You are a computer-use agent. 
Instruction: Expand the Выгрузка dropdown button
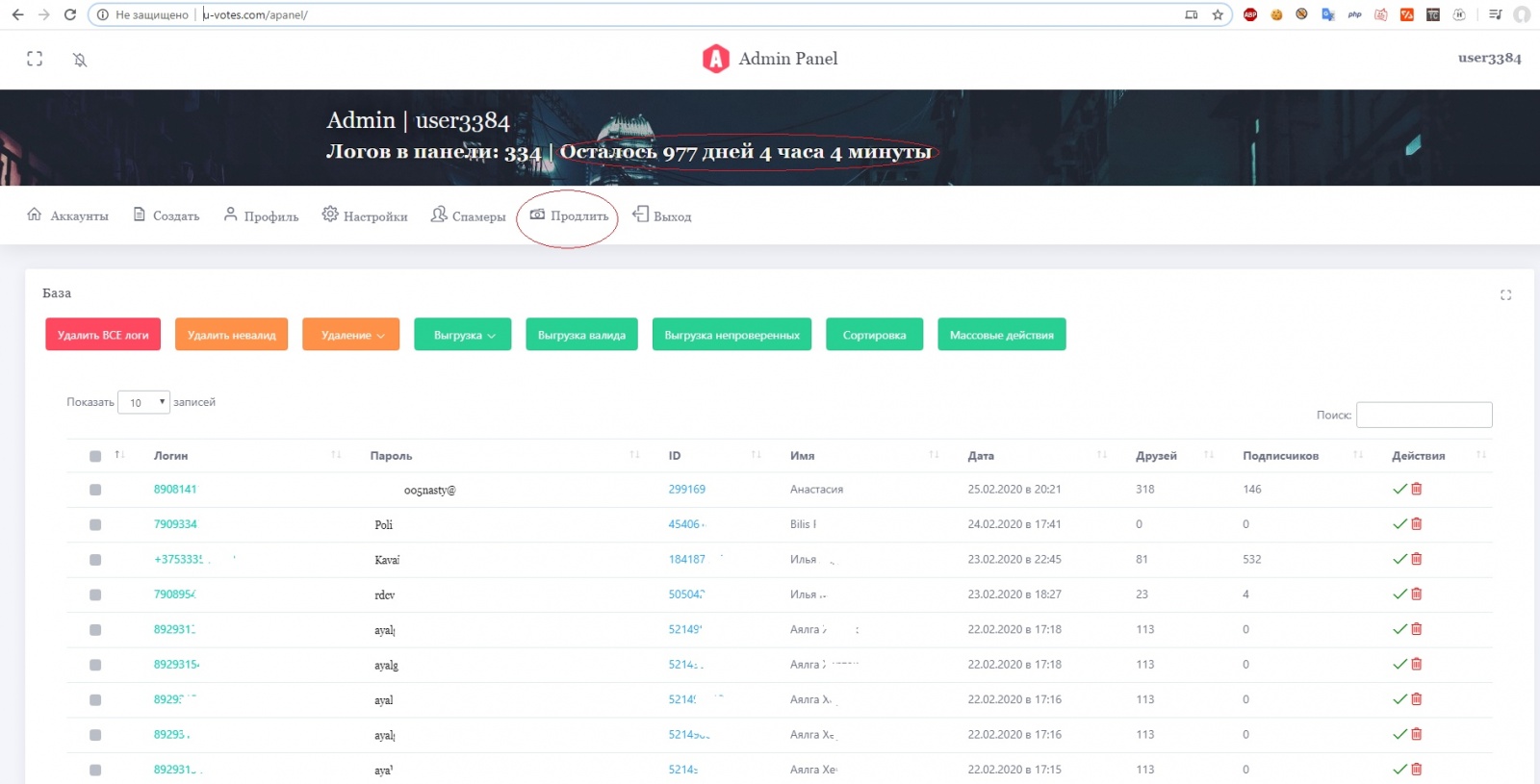click(463, 335)
